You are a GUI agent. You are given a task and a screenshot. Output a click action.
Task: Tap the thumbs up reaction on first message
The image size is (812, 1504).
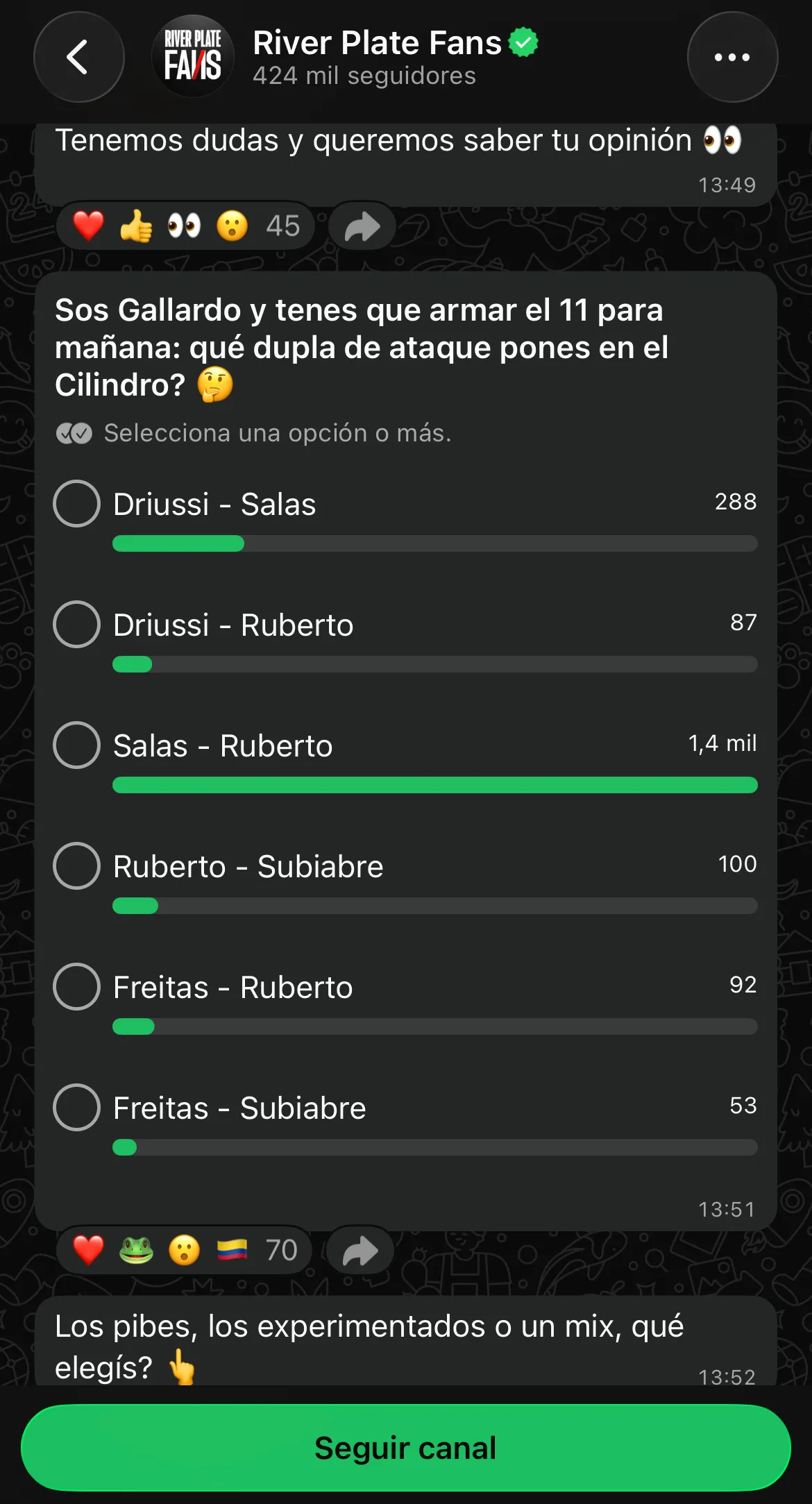(x=136, y=226)
